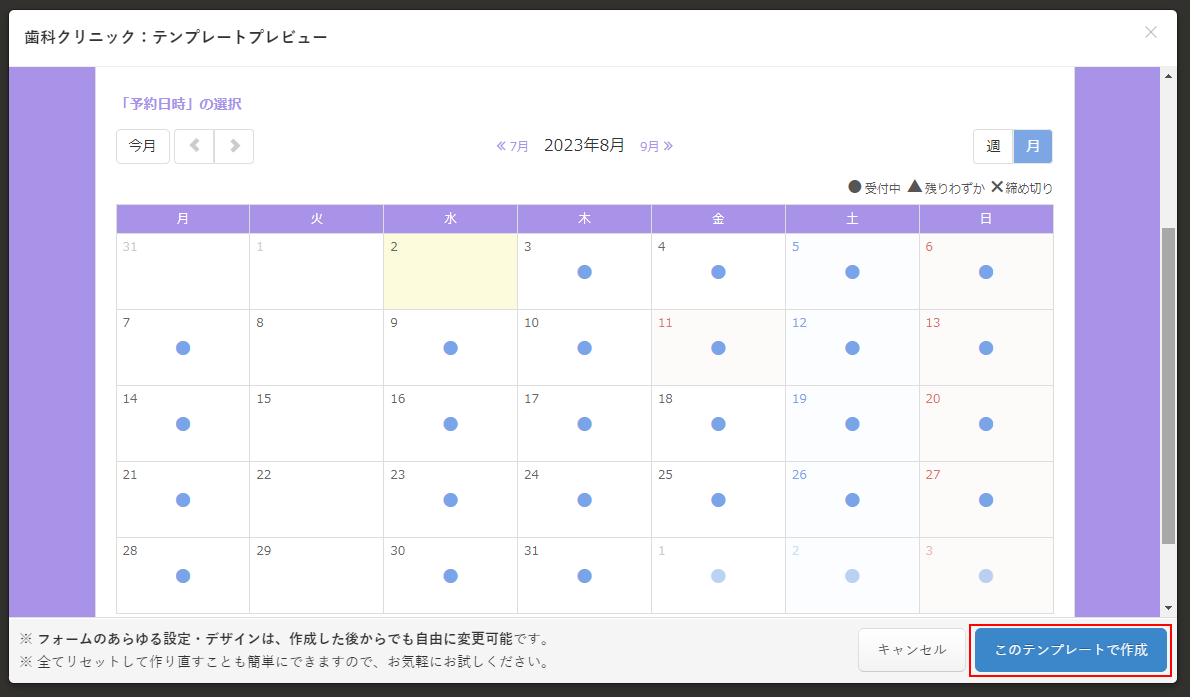Switch calendar to 週 (week) view

tap(993, 146)
